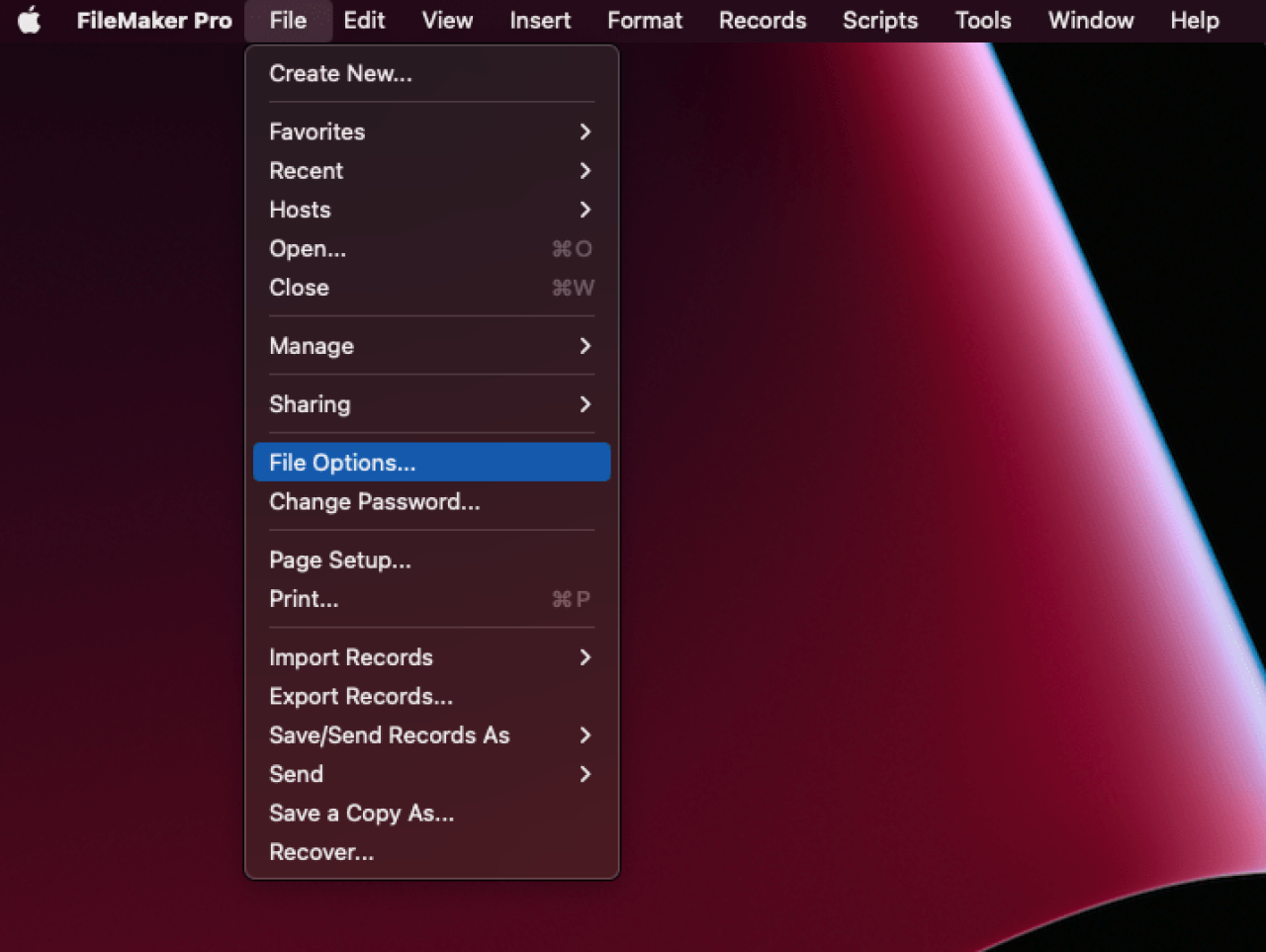The width and height of the screenshot is (1266, 952).
Task: Open the Window menu
Action: click(1091, 20)
